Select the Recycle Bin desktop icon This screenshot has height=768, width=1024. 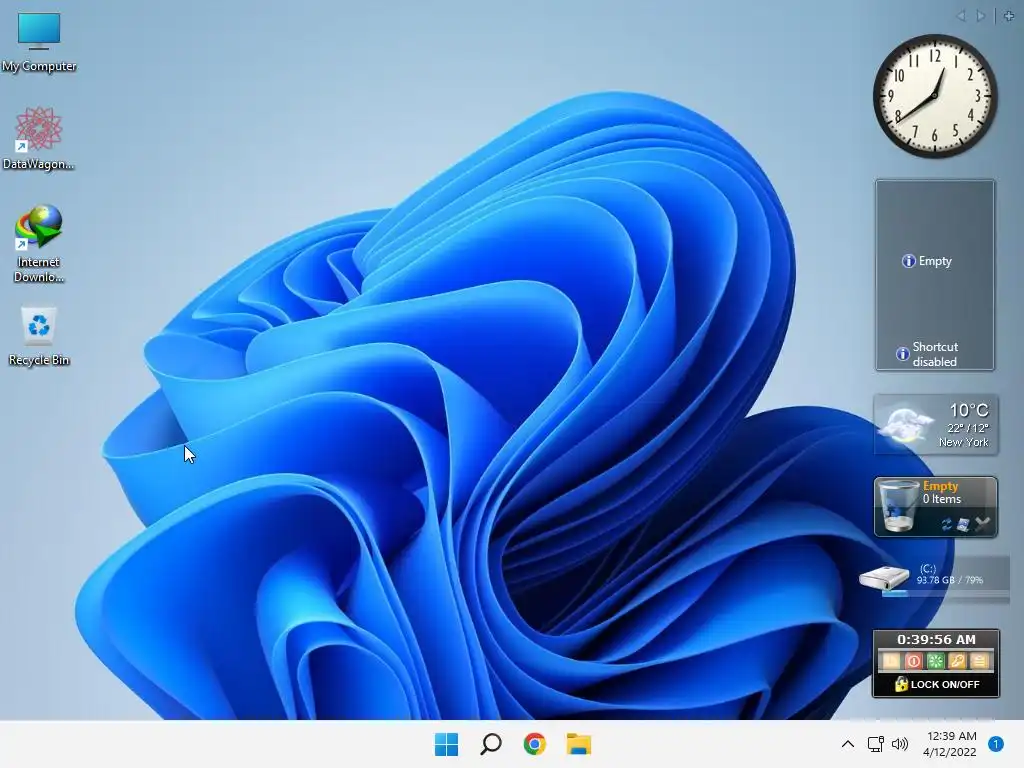39,336
